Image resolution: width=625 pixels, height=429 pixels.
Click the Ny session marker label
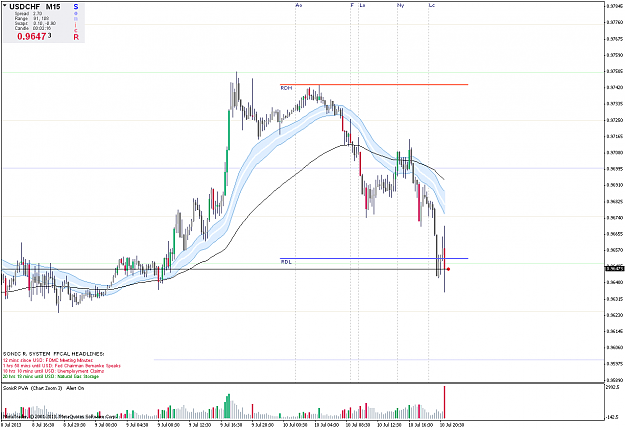pos(401,5)
